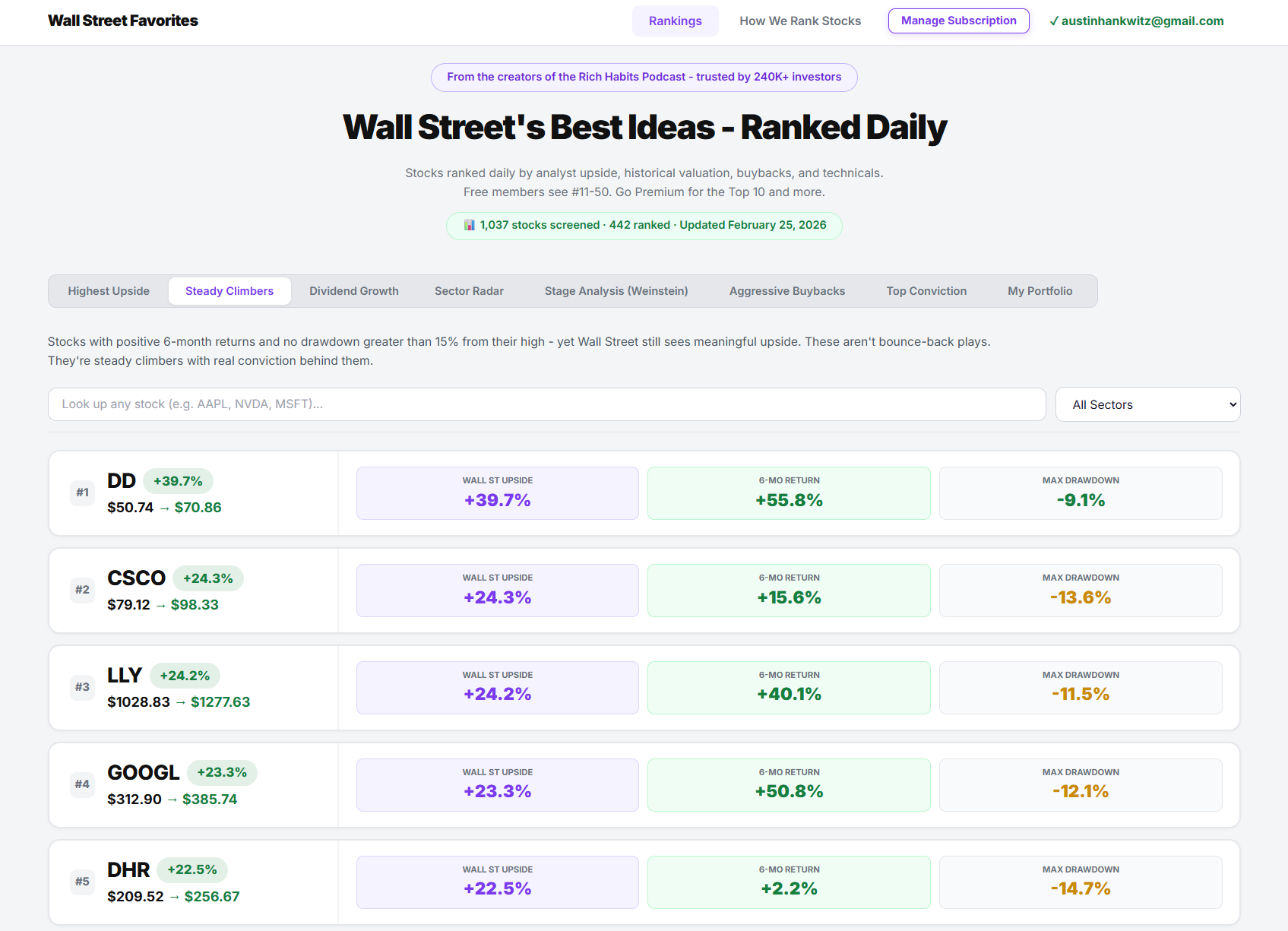This screenshot has width=1288, height=931.
Task: View the Stage Analysis (Weinstein) tab
Action: point(616,291)
